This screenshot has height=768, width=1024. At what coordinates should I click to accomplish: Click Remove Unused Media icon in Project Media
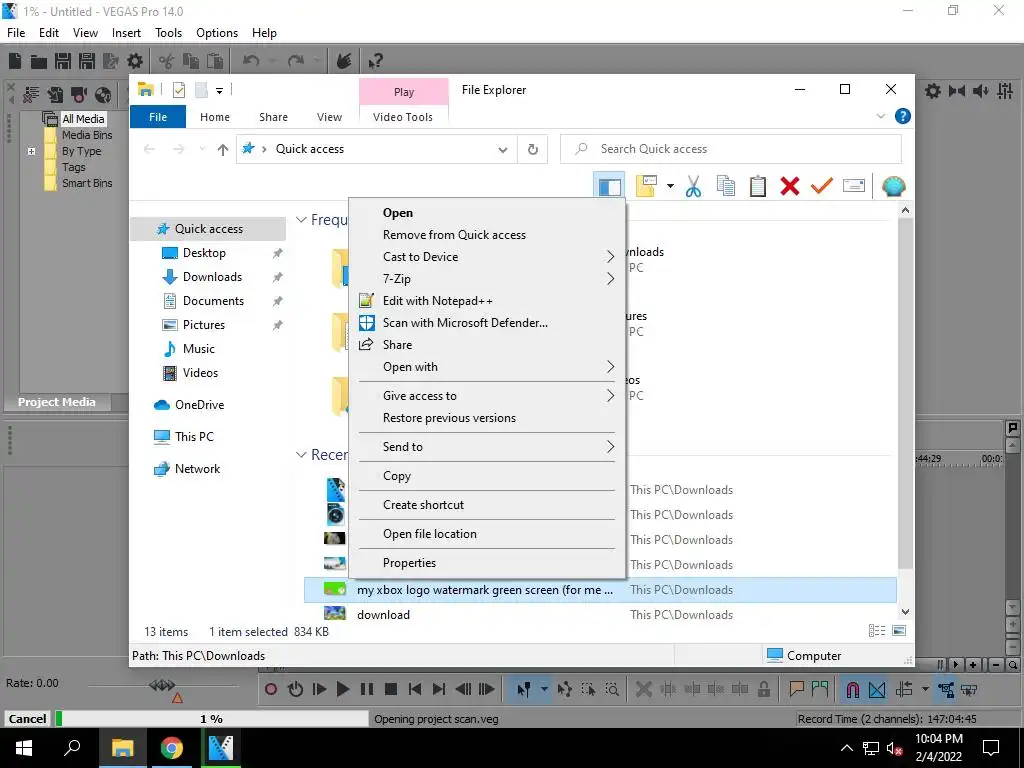click(31, 95)
